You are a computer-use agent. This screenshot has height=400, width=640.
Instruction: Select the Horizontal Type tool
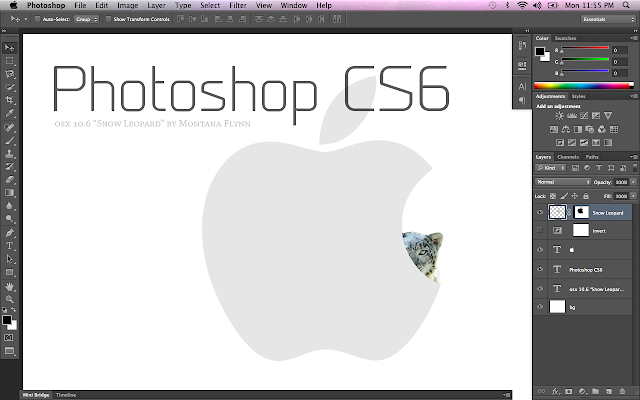(x=10, y=245)
